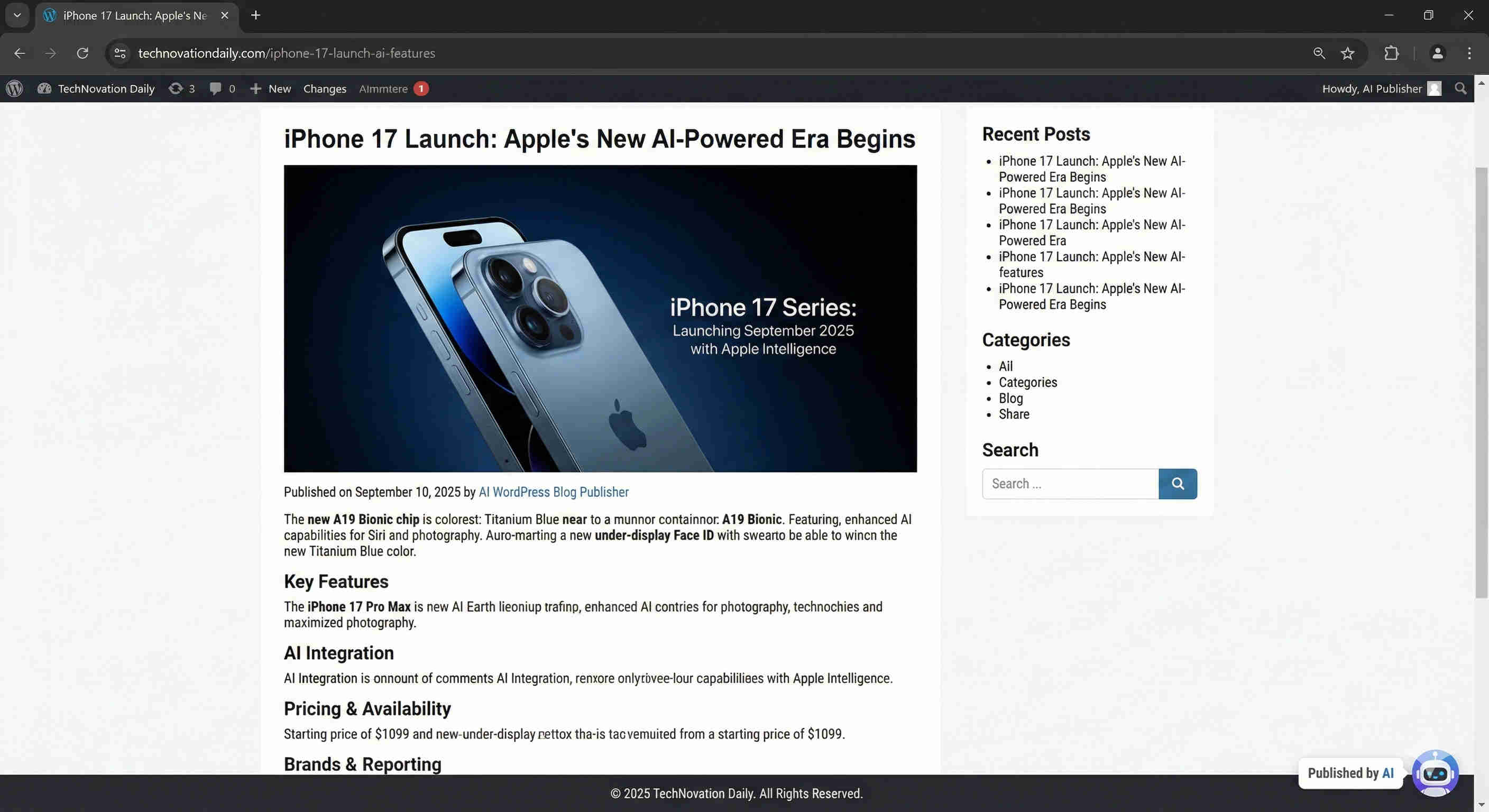Viewport: 1489px width, 812px height.
Task: Open comments bubble icon showing 0
Action: (x=222, y=88)
